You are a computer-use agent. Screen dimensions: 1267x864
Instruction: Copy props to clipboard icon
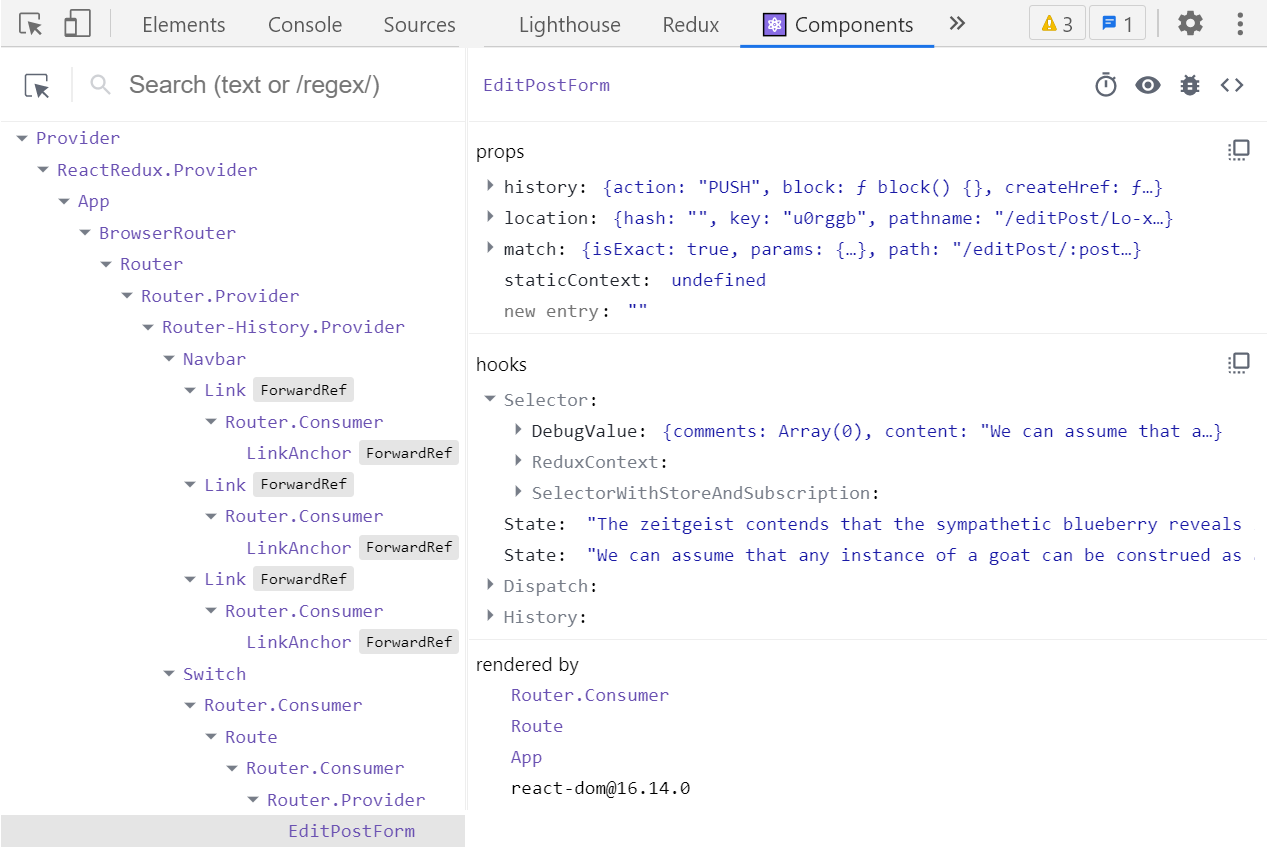tap(1239, 151)
